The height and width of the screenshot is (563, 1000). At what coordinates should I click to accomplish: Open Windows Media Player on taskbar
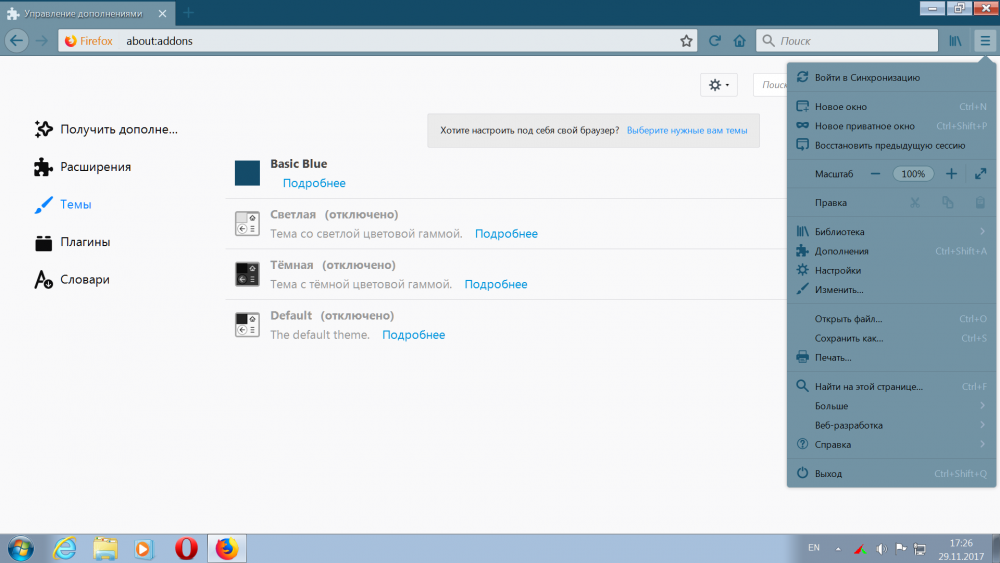click(144, 548)
